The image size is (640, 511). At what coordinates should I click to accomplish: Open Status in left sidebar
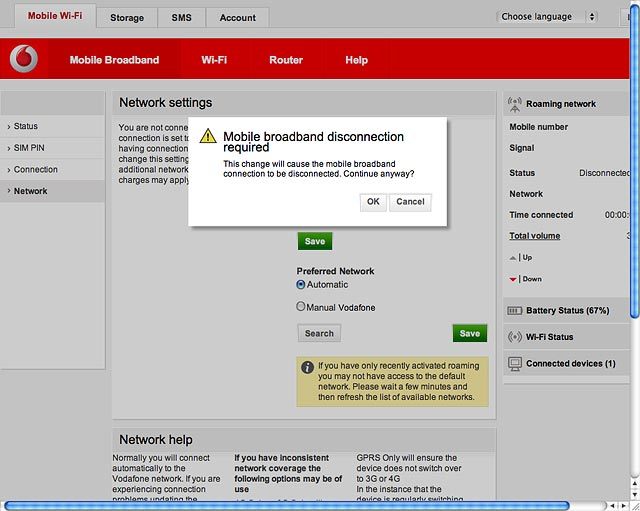click(52, 126)
